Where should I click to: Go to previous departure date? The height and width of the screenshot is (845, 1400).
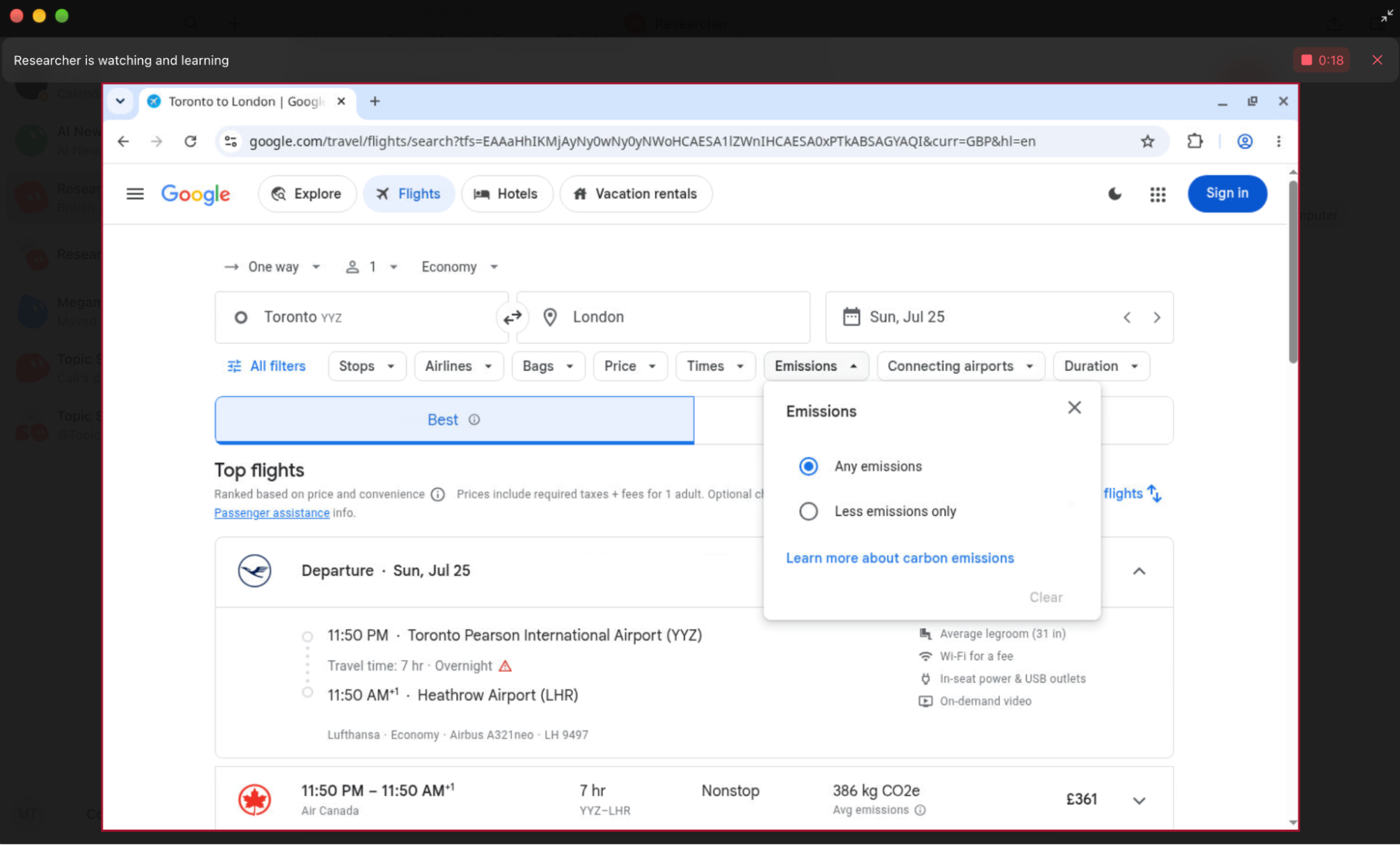[x=1127, y=317]
